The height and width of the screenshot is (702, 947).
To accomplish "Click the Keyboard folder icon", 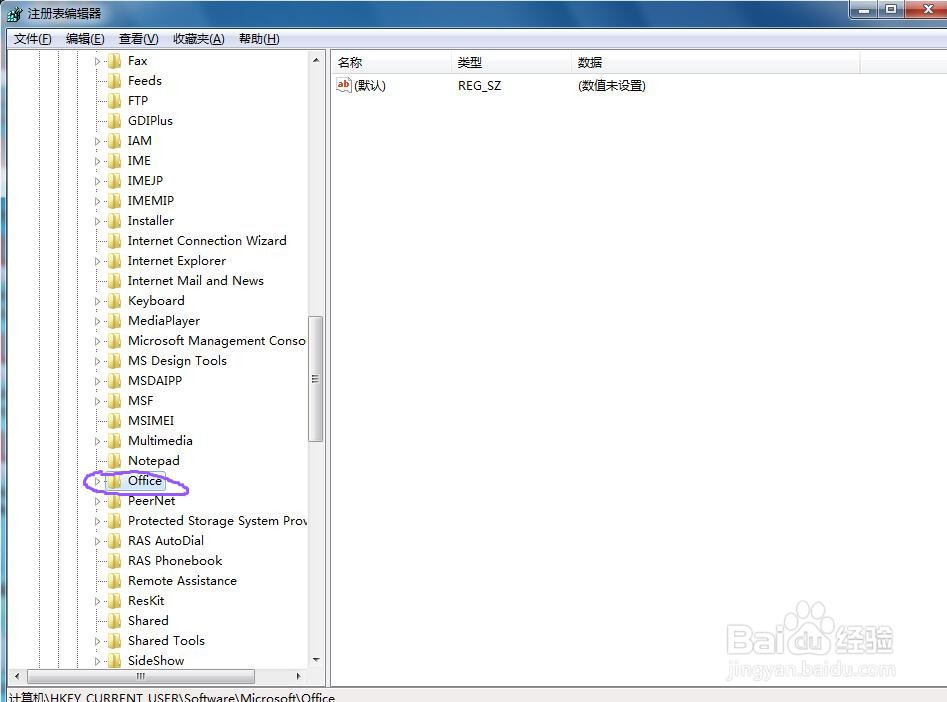I will point(115,301).
